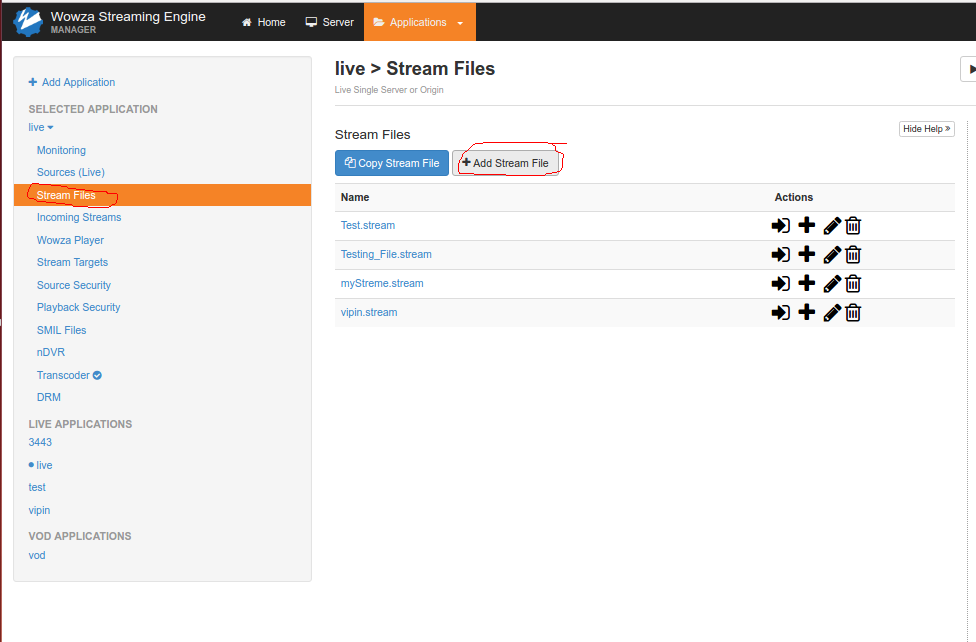Edit Testing_File.stream with the pencil icon
Viewport: 976px width, 642px height.
pos(832,255)
